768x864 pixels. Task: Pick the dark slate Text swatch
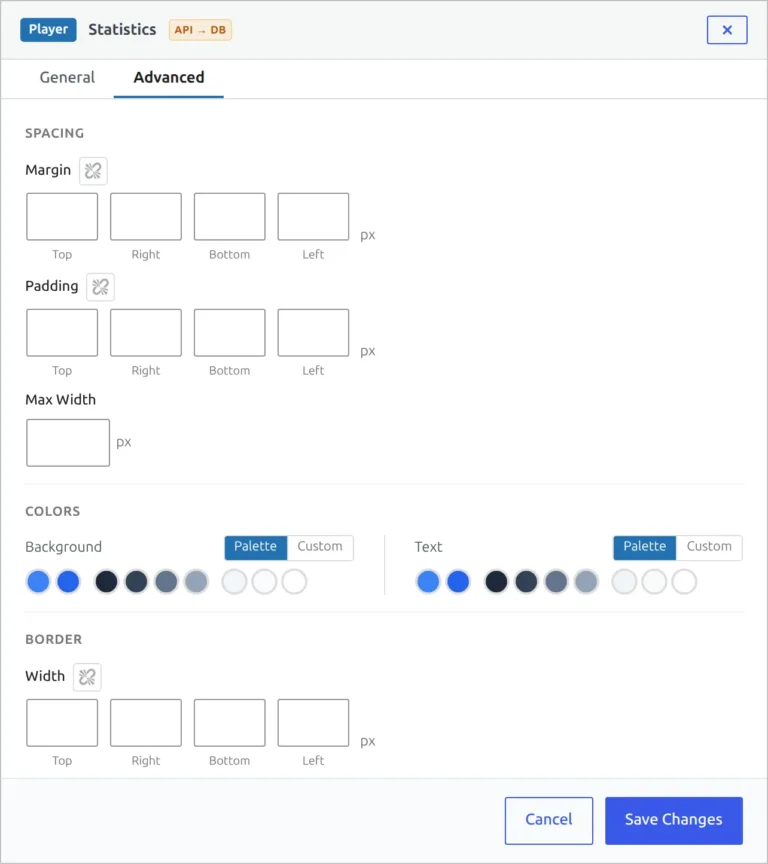(x=526, y=582)
